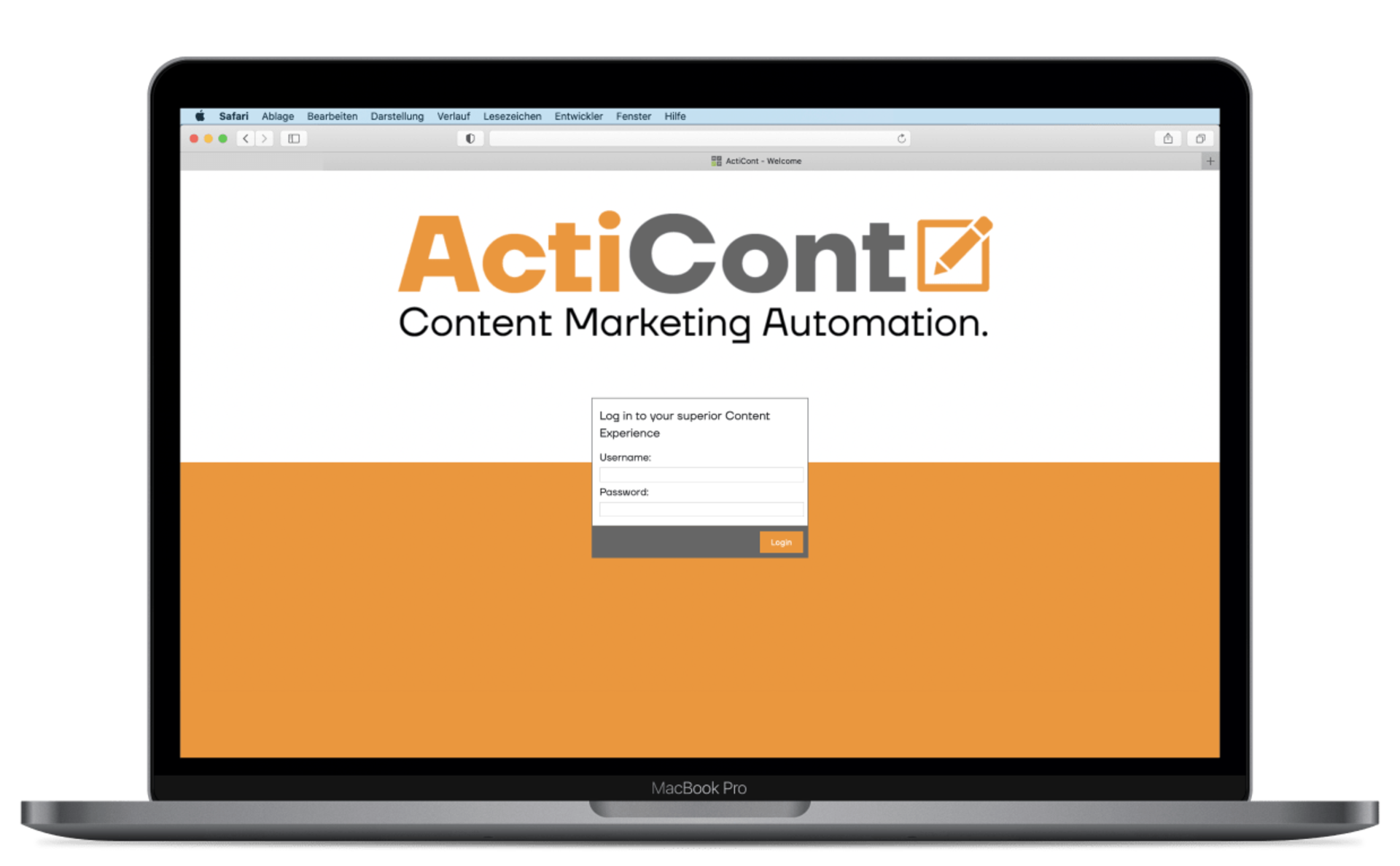Open the Entwickler menu
Screen dimensions: 1400x866
tap(578, 116)
